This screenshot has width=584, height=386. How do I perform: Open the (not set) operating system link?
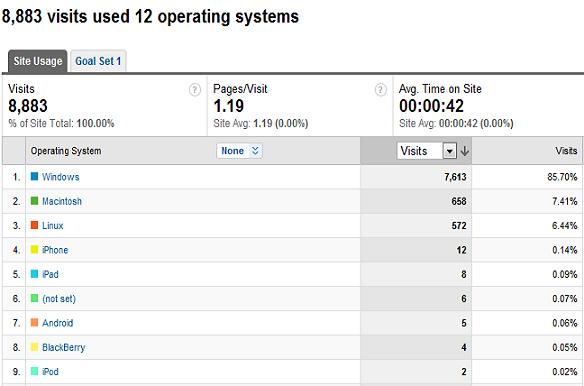59,298
